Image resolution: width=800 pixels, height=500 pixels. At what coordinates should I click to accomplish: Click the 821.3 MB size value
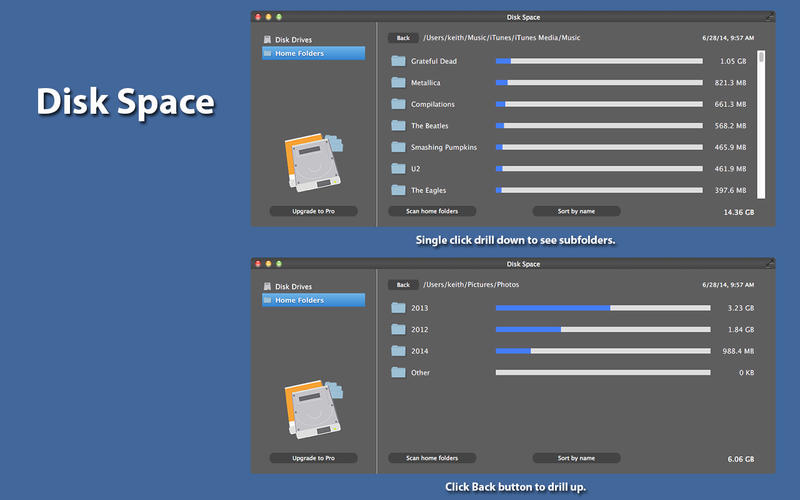[x=730, y=82]
